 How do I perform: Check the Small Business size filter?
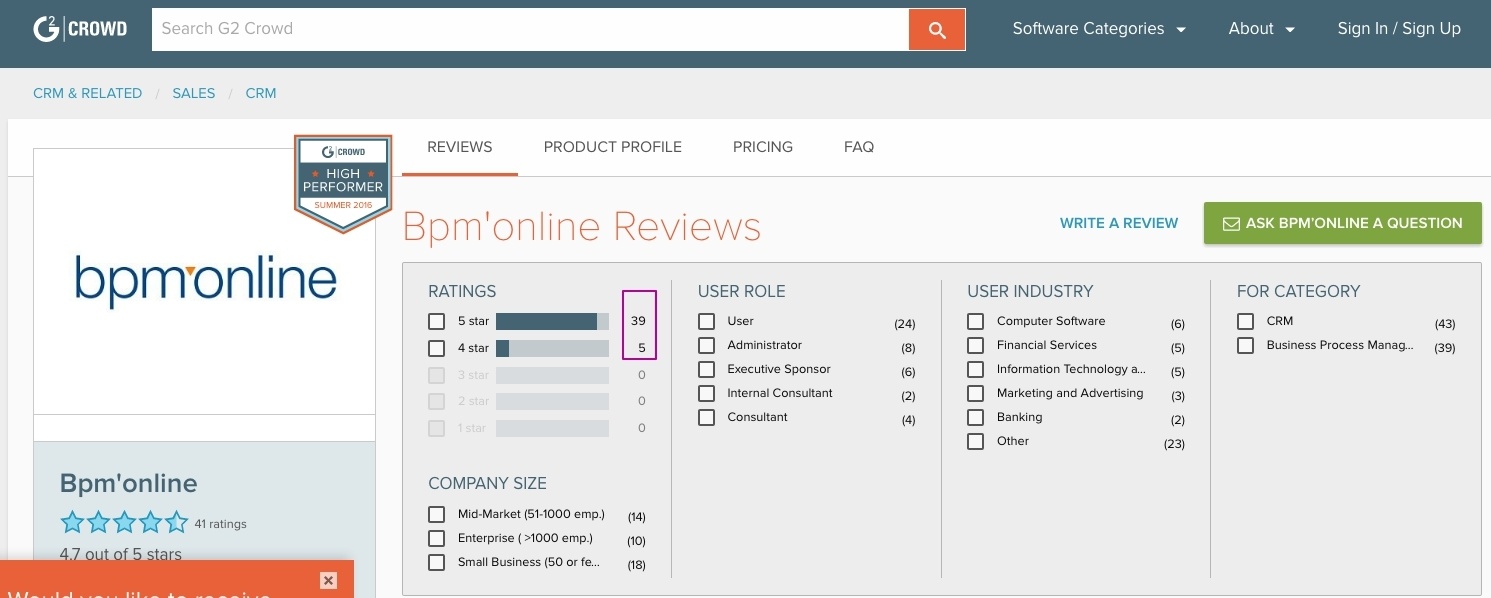(x=436, y=562)
